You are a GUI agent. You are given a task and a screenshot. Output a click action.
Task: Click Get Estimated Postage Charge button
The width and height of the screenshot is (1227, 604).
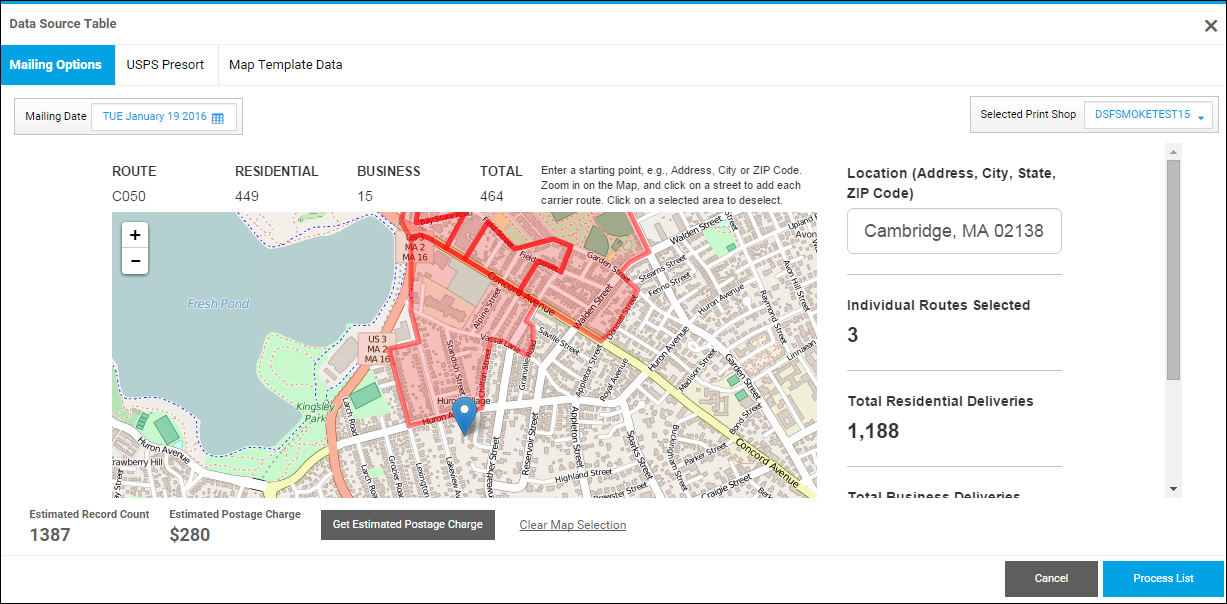[x=407, y=524]
